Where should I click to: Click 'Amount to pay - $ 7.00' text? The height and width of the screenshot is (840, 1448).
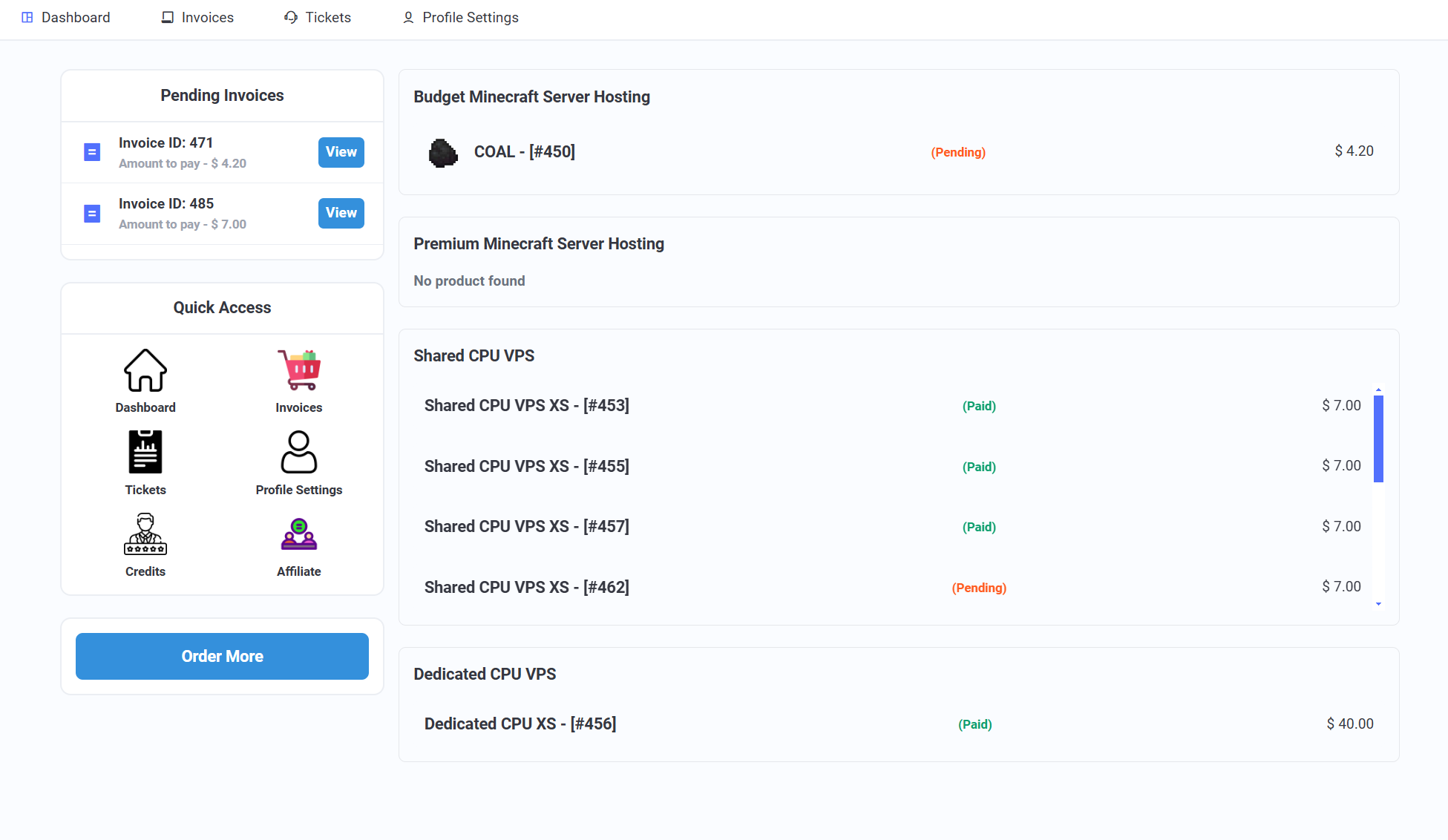(x=183, y=224)
